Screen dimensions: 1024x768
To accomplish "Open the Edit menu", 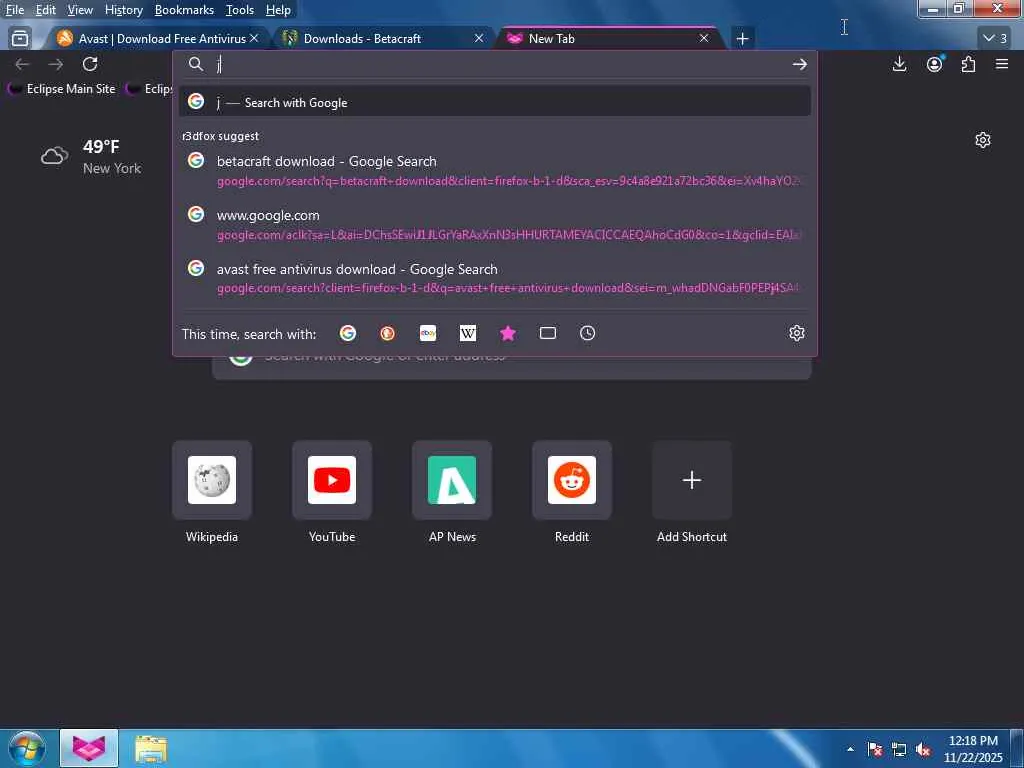I will coord(45,10).
